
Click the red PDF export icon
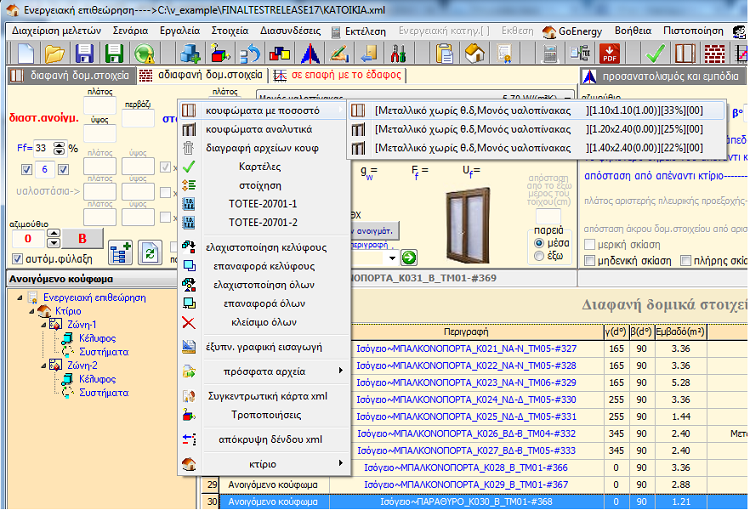[x=609, y=52]
